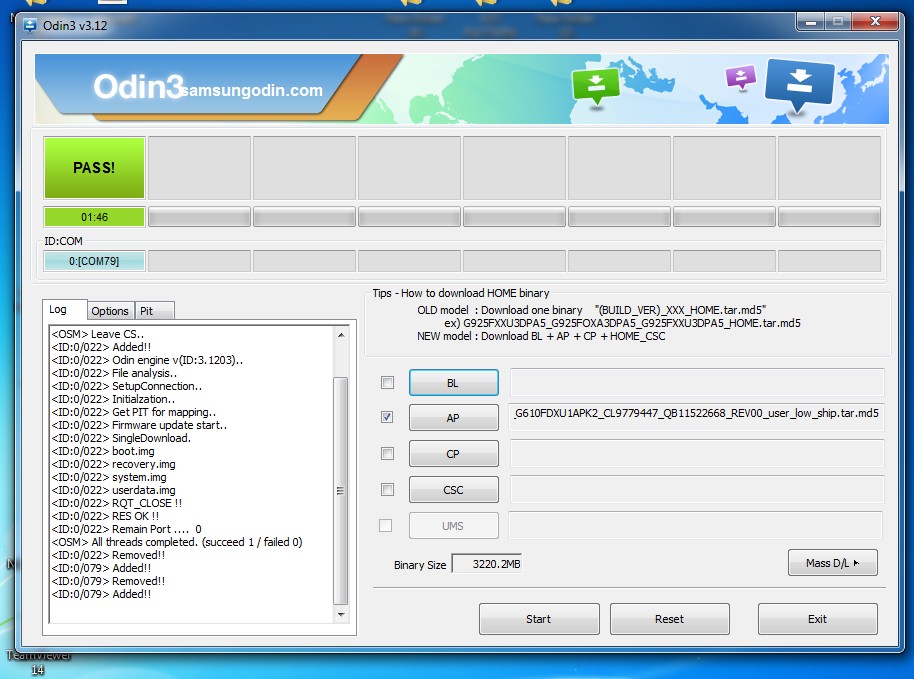Click log line 'RES OK !!'
The image size is (914, 679).
tap(106, 516)
